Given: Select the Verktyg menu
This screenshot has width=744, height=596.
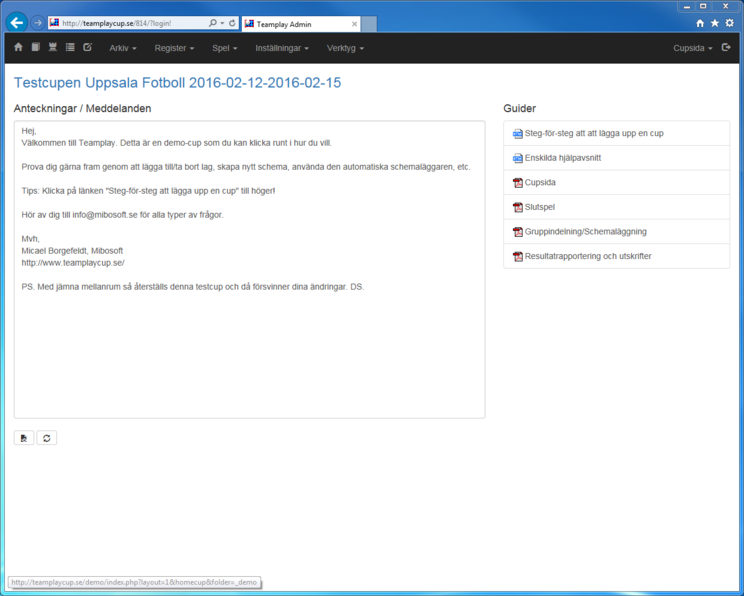Looking at the screenshot, I should (345, 48).
